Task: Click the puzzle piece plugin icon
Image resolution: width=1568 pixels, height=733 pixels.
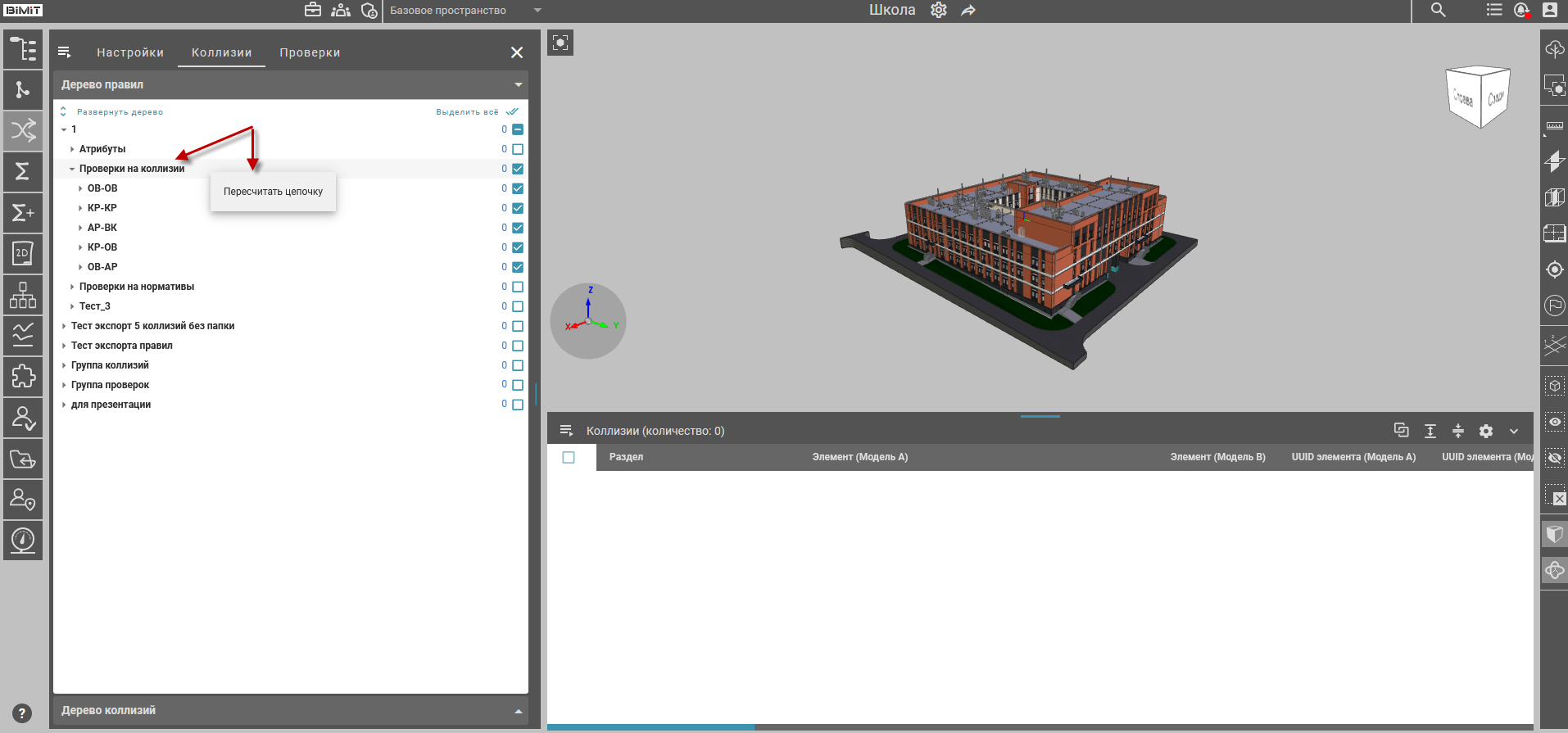Action: point(23,377)
